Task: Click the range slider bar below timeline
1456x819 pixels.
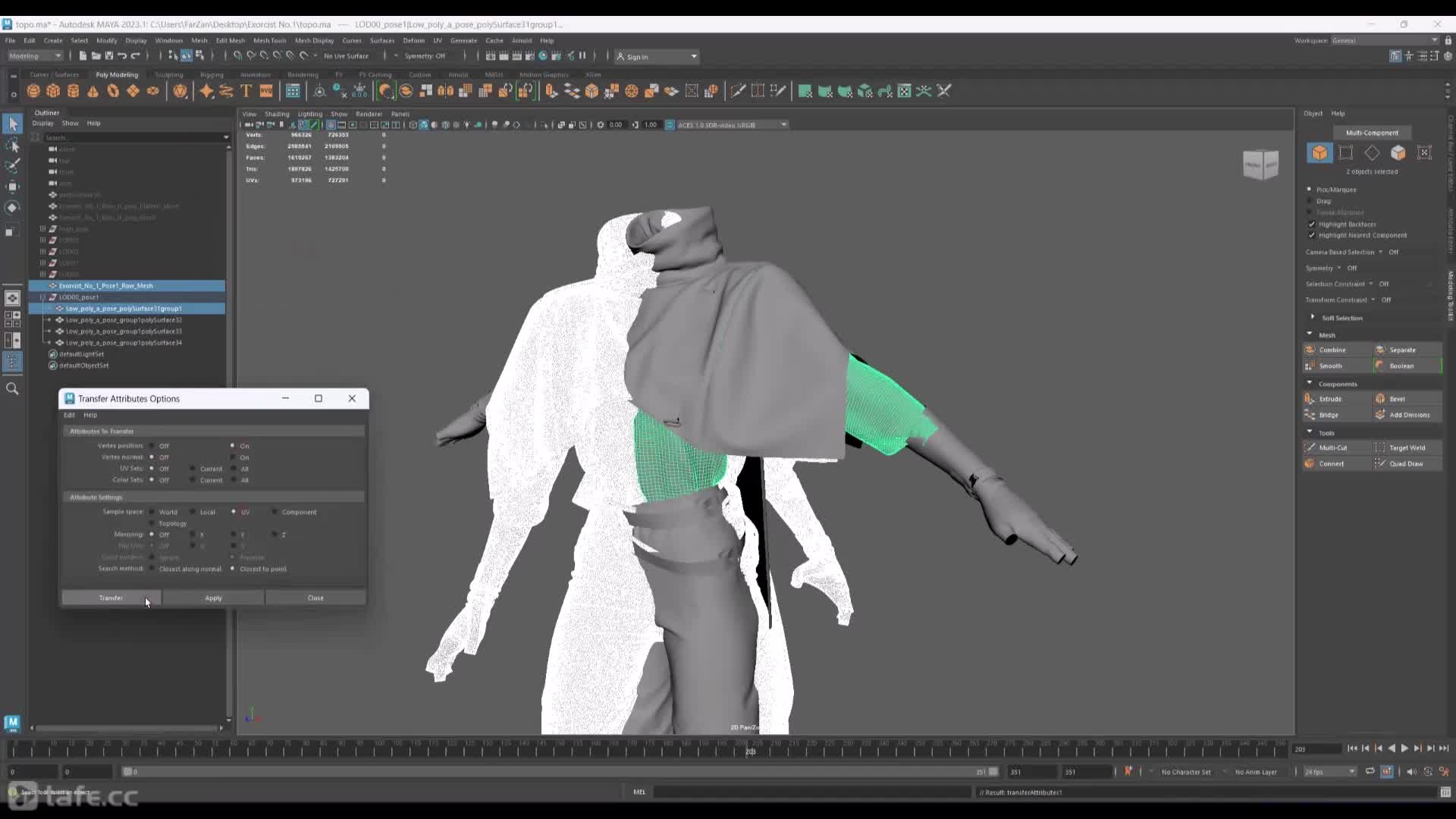Action: (560, 771)
